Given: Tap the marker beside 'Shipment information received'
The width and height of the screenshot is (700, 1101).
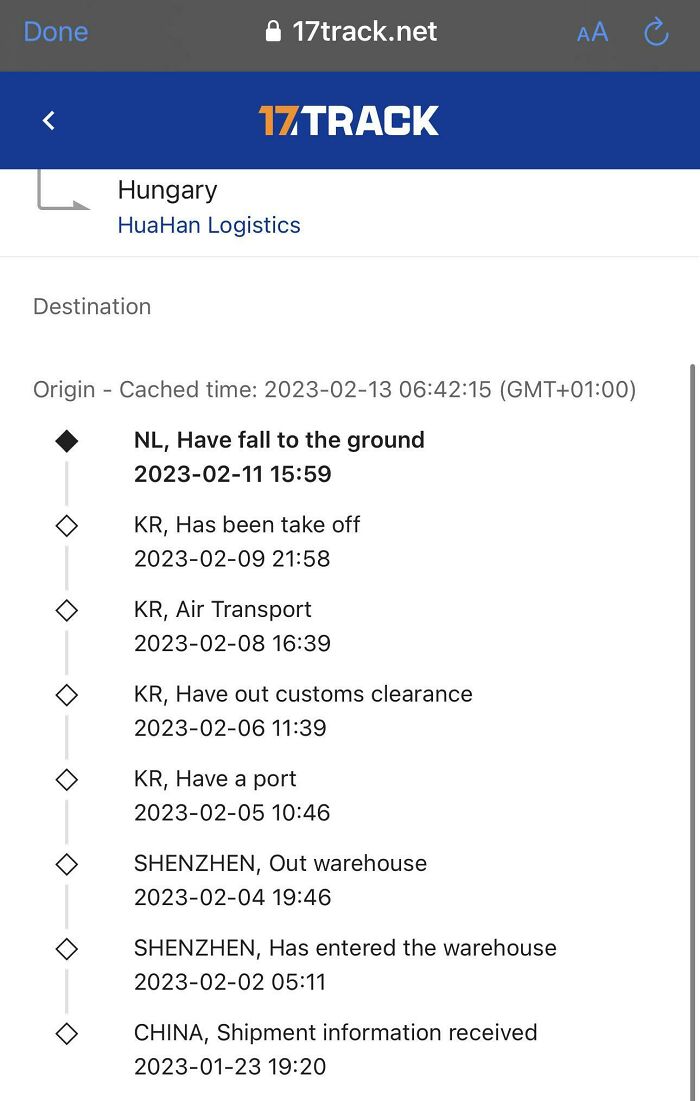Looking at the screenshot, I should pyautogui.click(x=66, y=1033).
